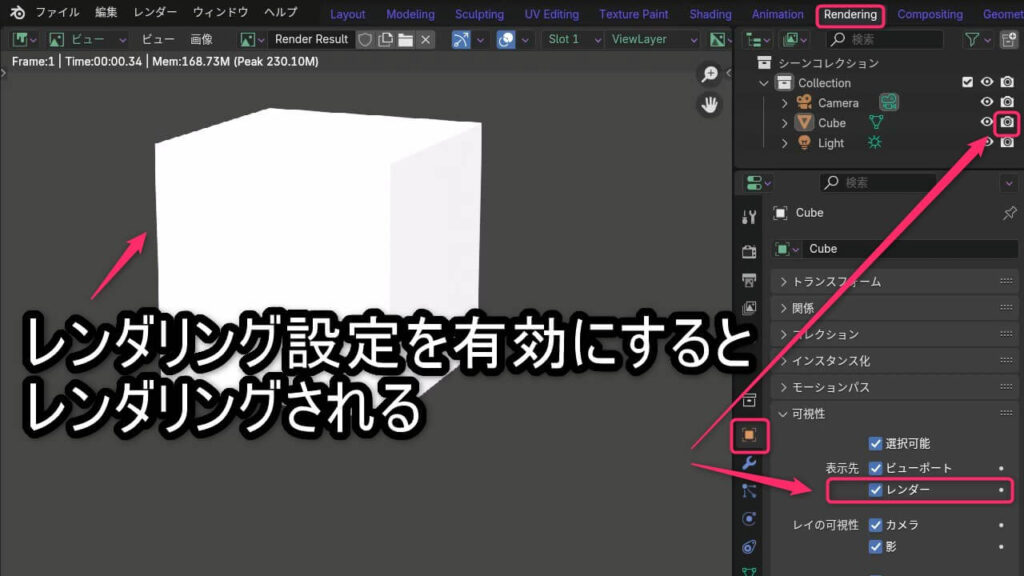Switch to the Modeling workspace tab

tap(410, 14)
